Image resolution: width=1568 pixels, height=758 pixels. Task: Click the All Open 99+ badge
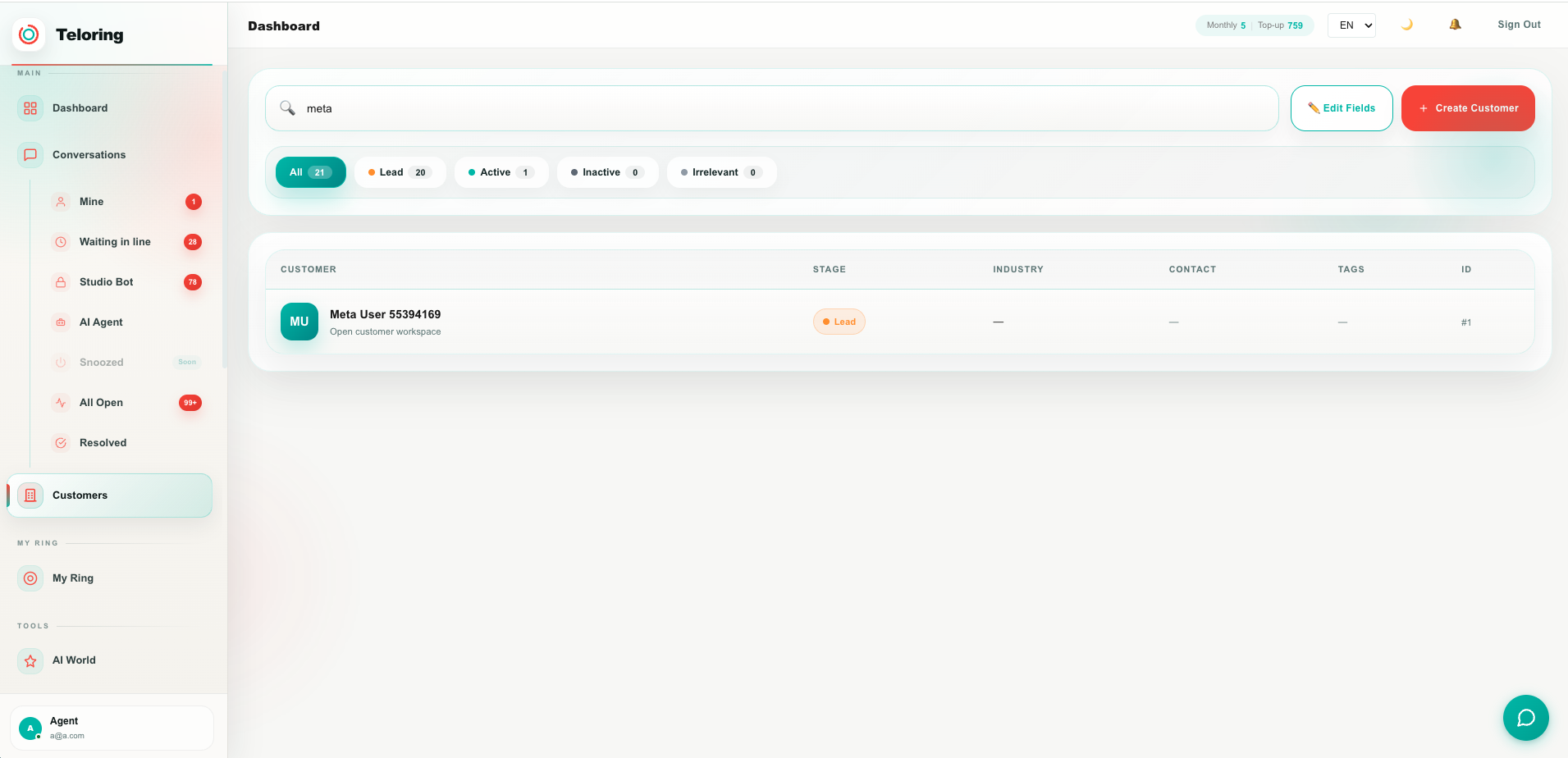click(190, 403)
